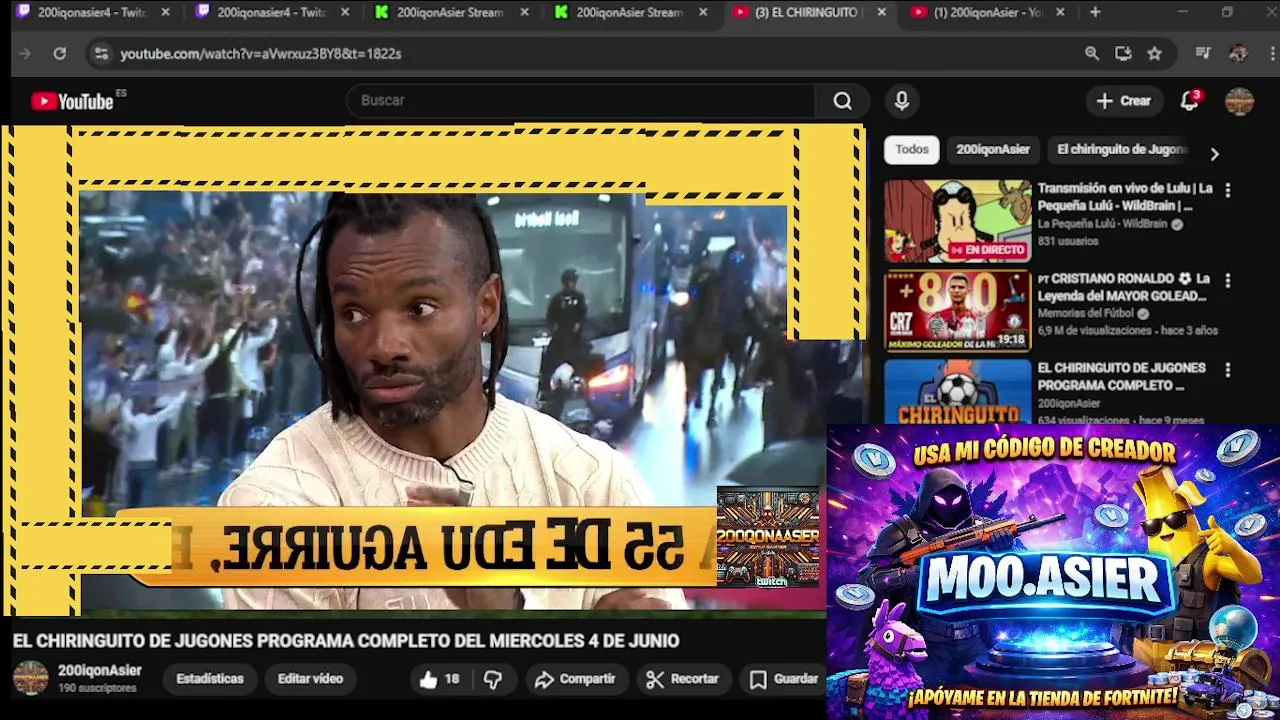Click the install app icon in address bar
Image resolution: width=1280 pixels, height=720 pixels.
point(1123,54)
